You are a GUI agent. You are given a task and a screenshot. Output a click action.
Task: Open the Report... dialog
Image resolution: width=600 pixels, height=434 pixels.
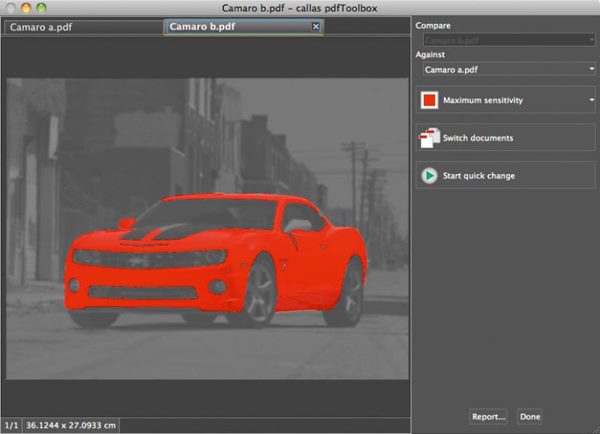coord(488,417)
